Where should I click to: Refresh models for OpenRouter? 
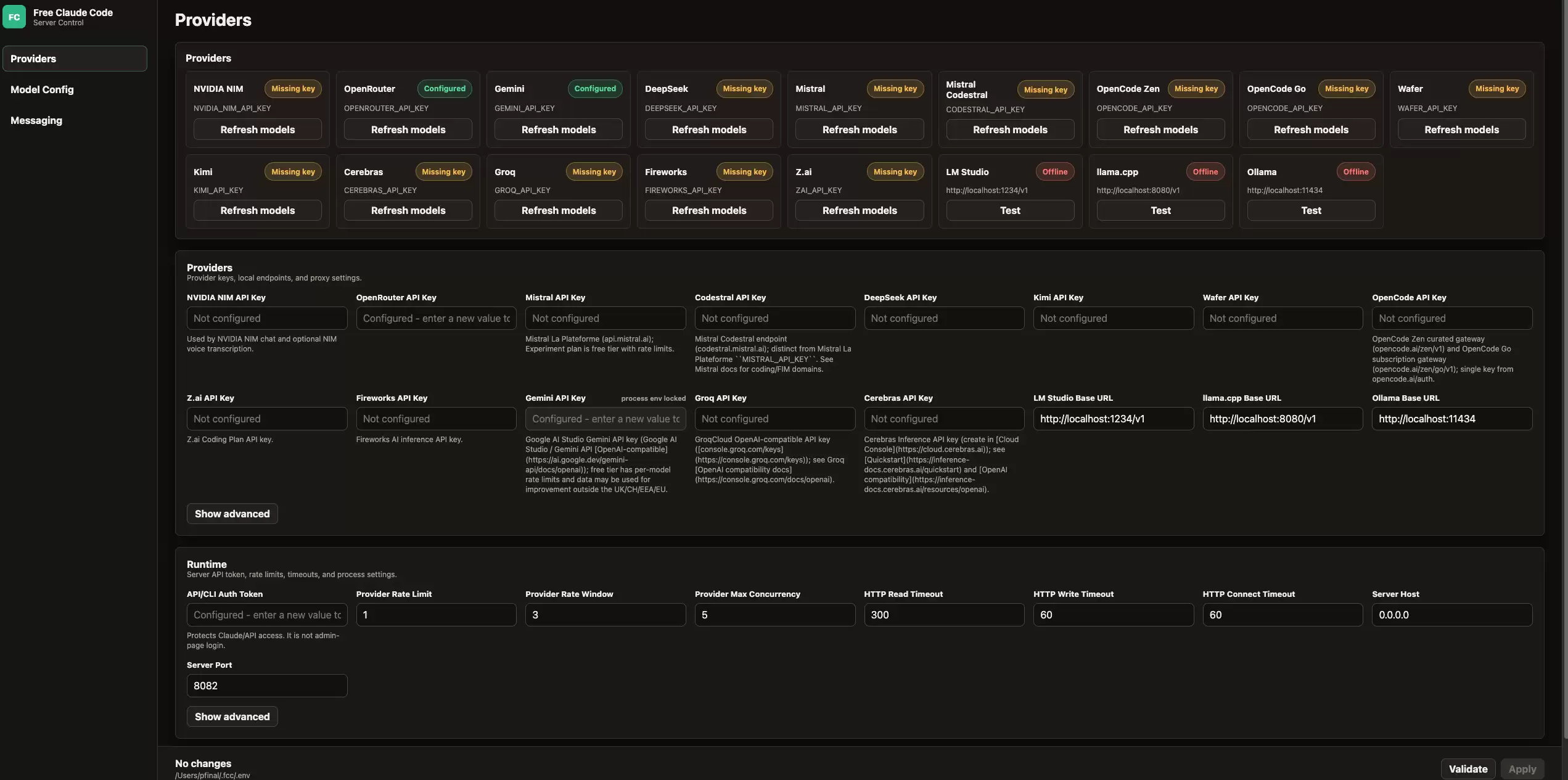pyautogui.click(x=408, y=129)
